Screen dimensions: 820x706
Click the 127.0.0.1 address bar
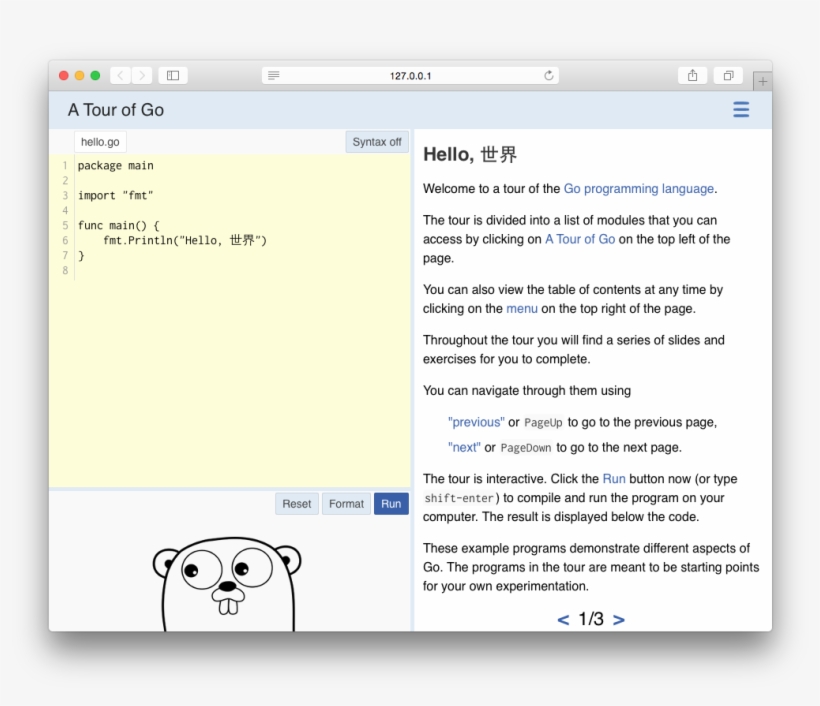coord(411,75)
